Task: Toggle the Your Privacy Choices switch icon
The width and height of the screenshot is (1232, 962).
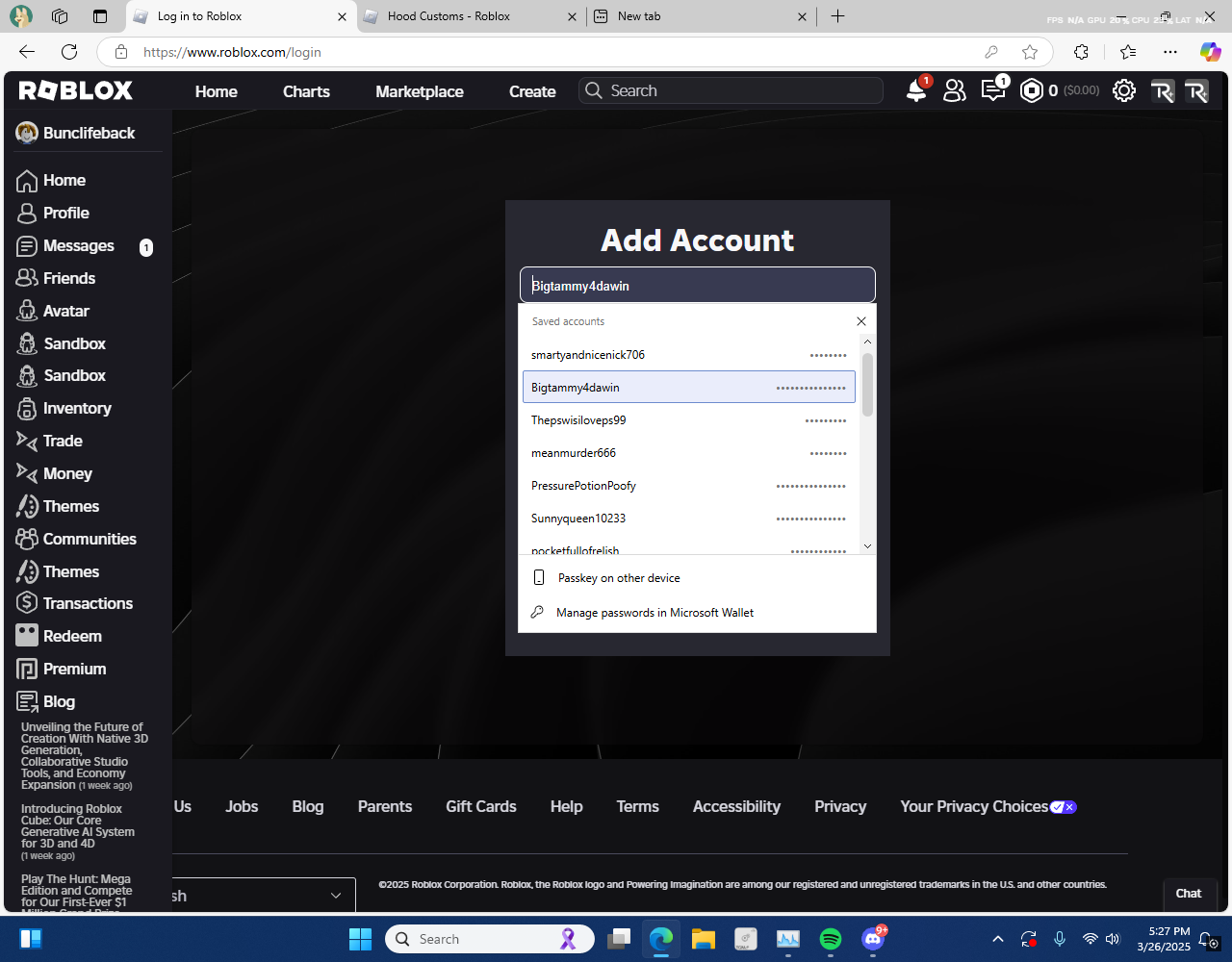Action: (1064, 807)
